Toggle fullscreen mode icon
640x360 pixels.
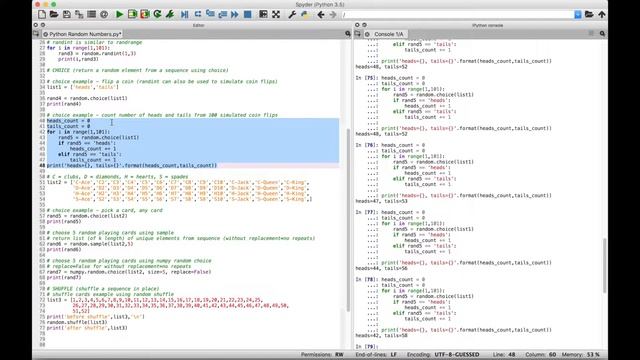tap(276, 14)
